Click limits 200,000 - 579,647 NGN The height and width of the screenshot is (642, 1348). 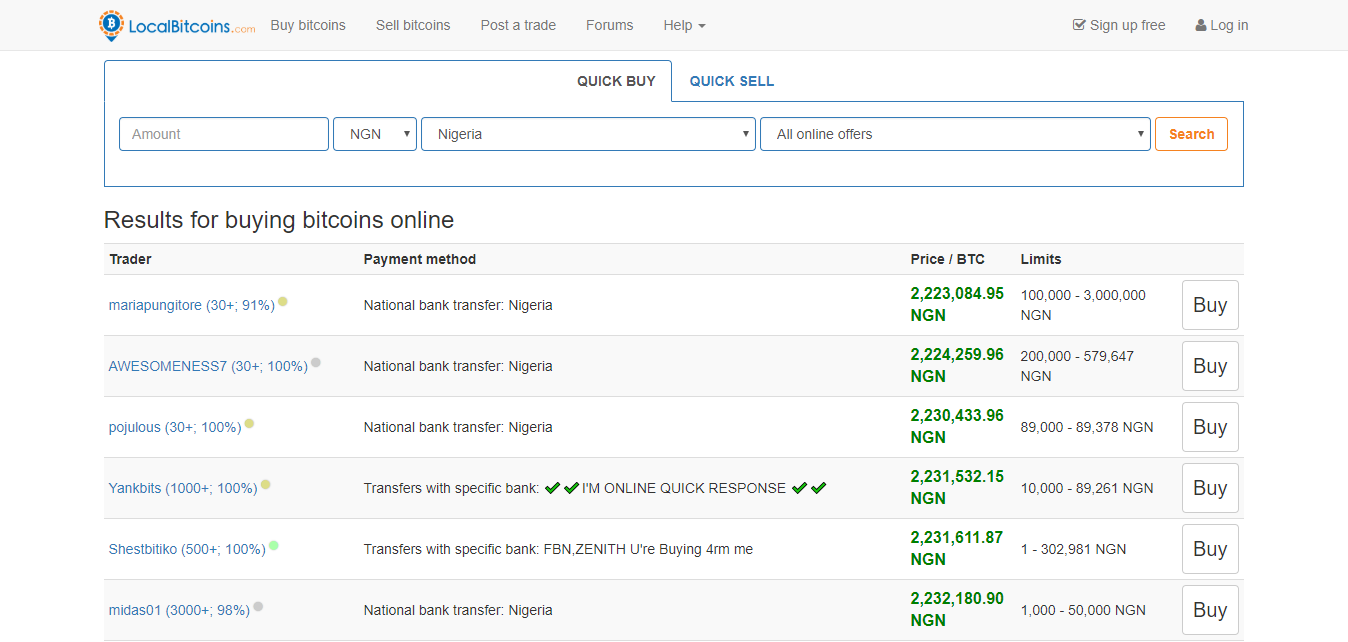point(1077,366)
